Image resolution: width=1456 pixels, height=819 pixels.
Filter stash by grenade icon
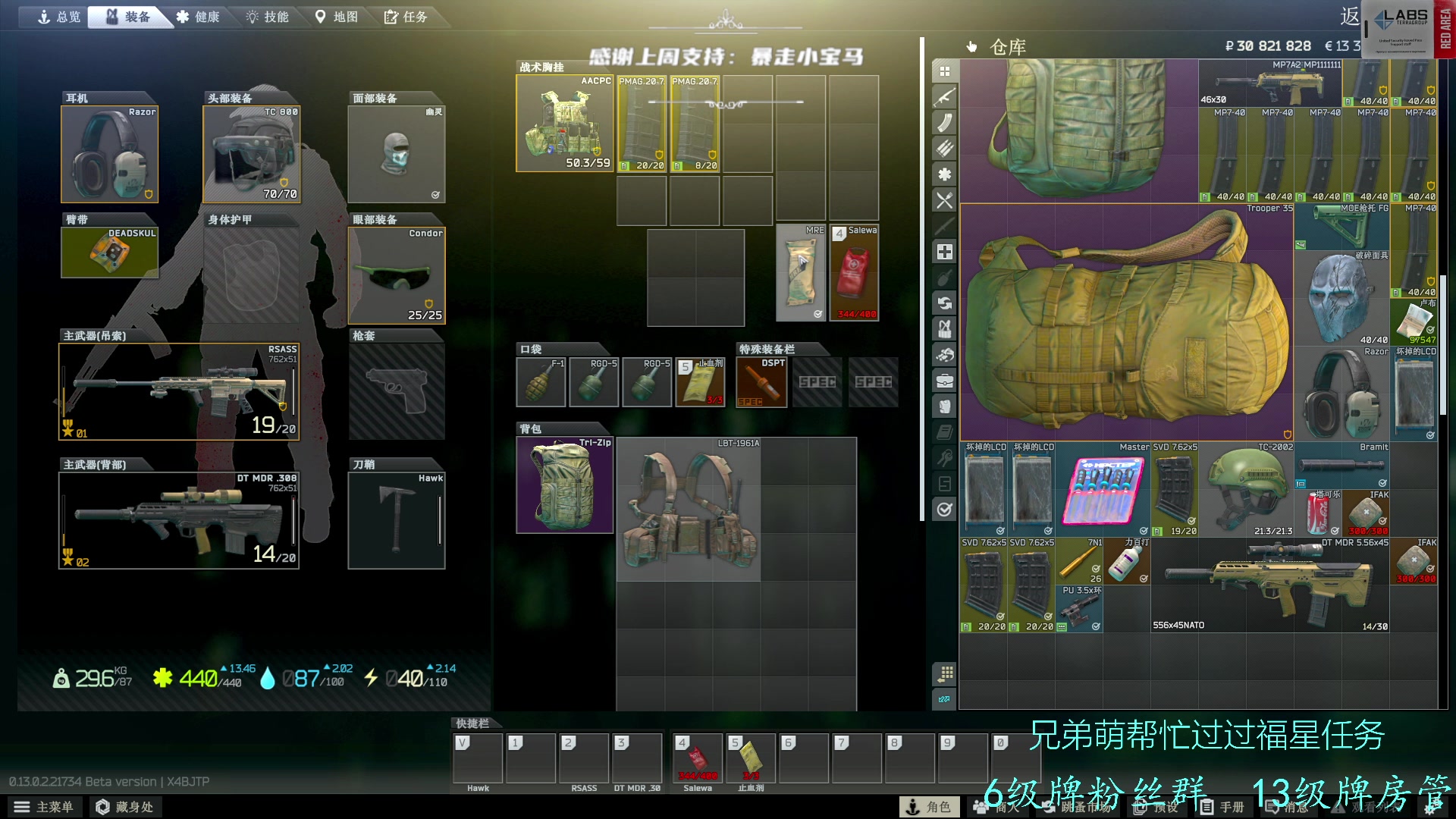(x=944, y=278)
